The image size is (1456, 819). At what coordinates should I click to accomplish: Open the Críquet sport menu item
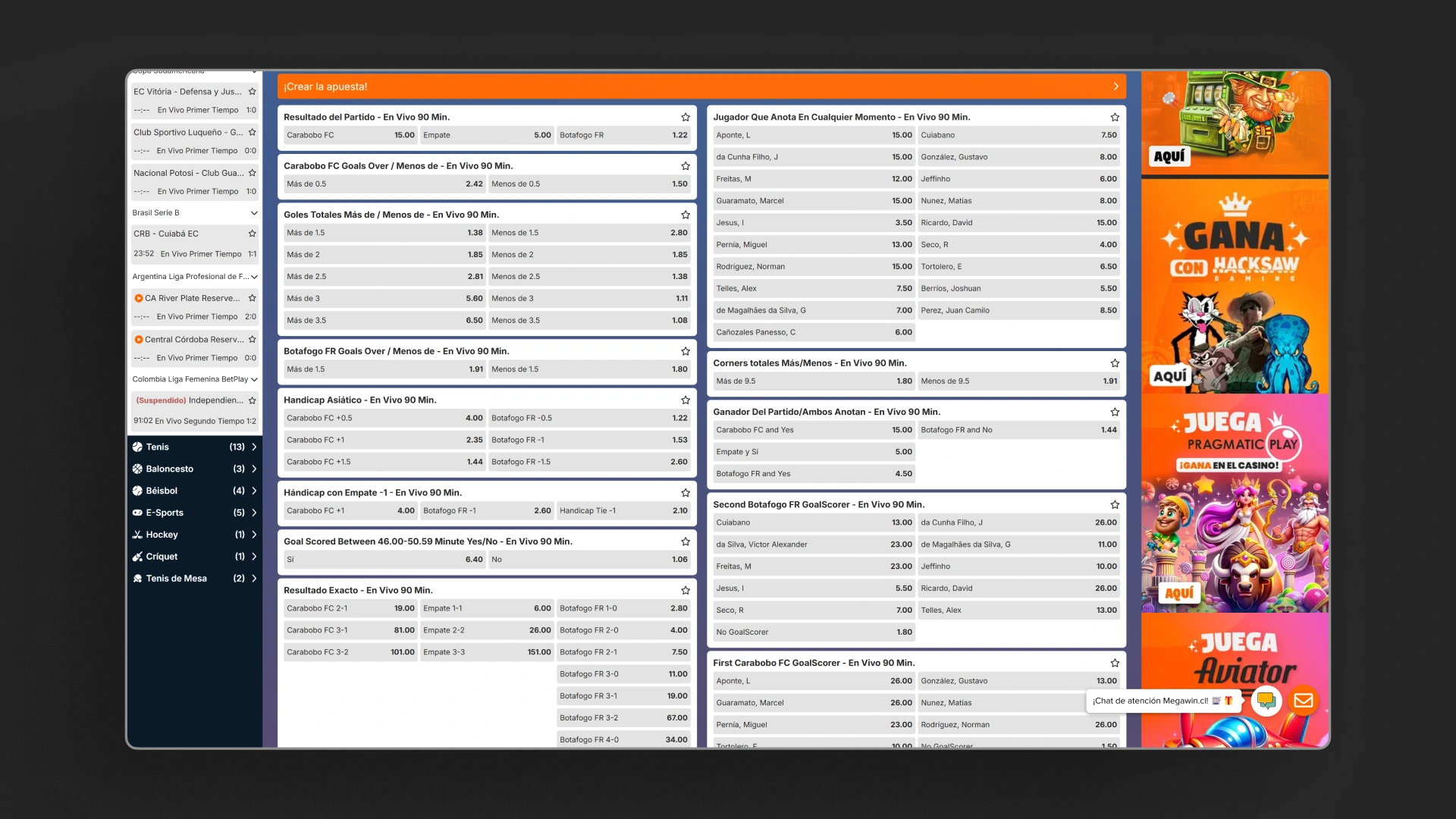click(195, 557)
